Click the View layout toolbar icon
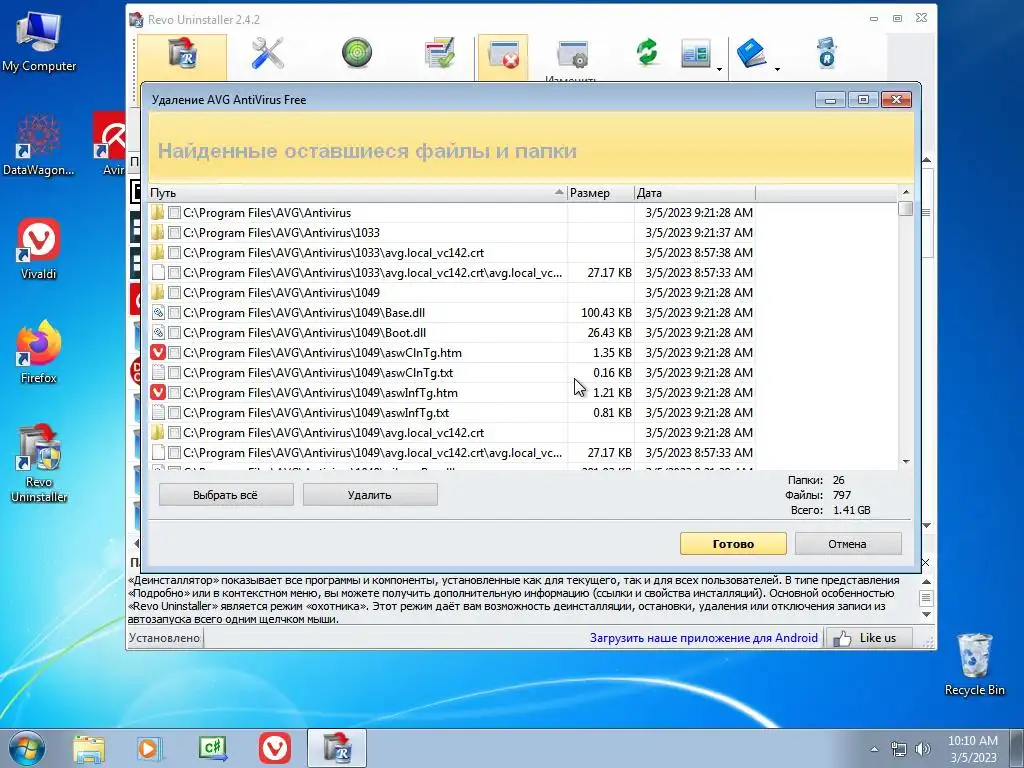 pos(696,54)
